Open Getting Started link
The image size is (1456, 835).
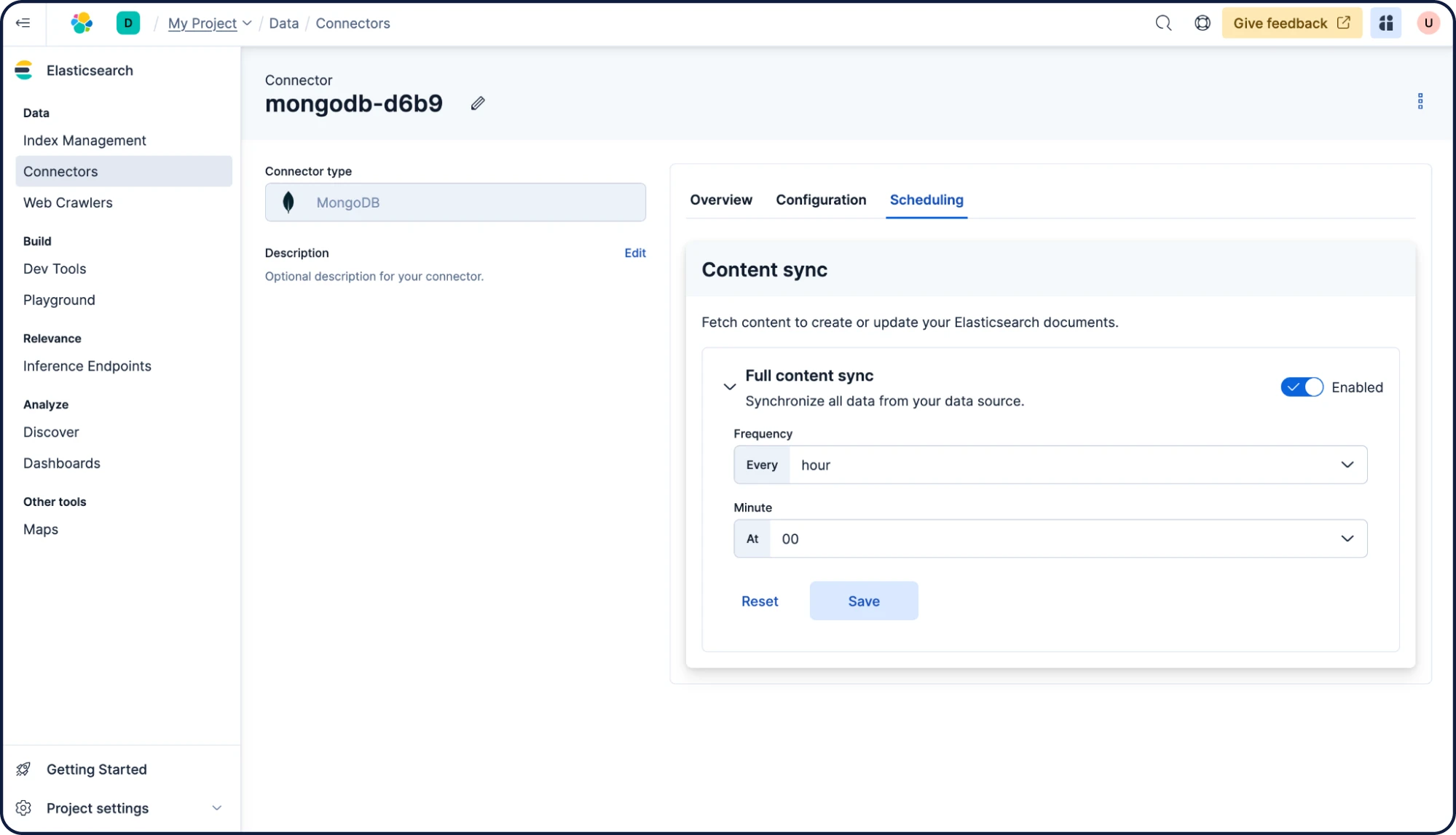(x=97, y=769)
